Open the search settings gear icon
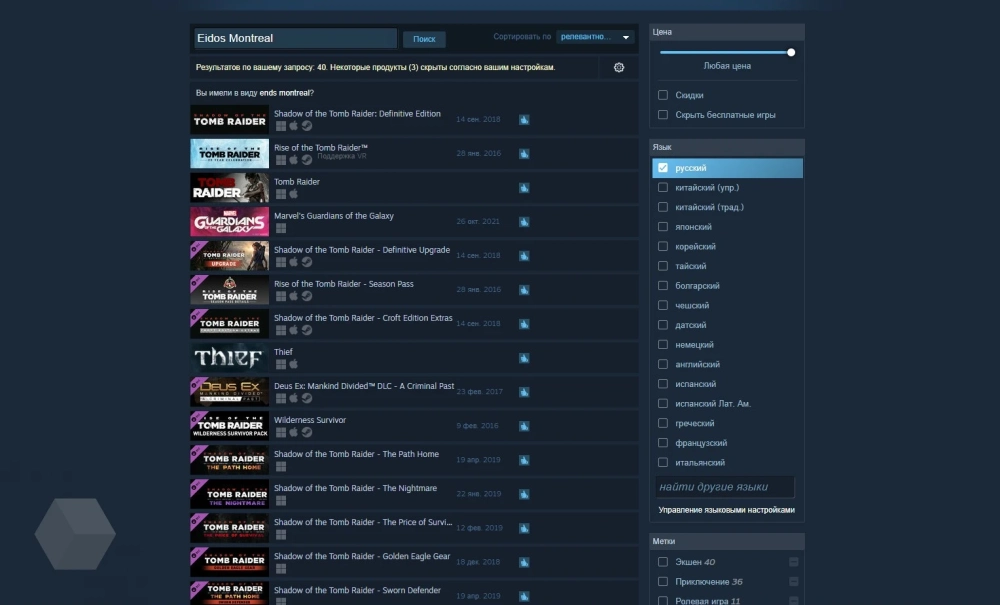 coord(619,67)
